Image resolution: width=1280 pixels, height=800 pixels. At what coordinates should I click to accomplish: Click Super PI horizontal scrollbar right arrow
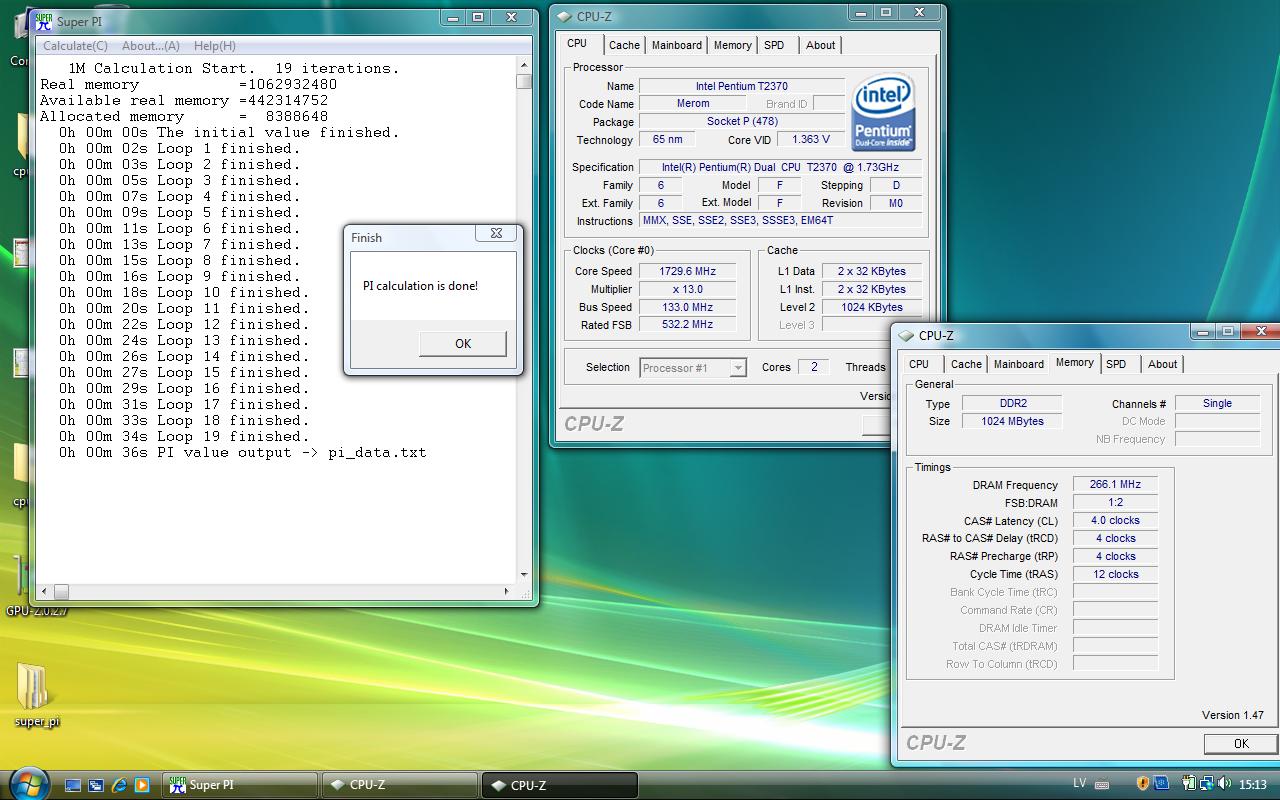(507, 591)
